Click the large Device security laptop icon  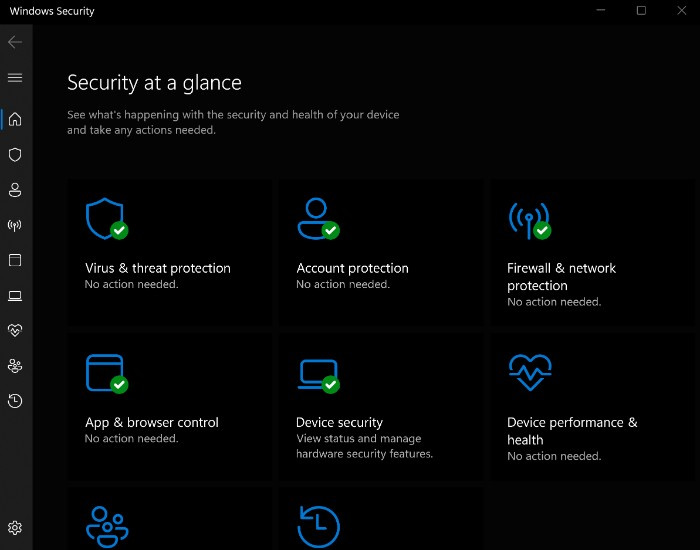point(318,376)
